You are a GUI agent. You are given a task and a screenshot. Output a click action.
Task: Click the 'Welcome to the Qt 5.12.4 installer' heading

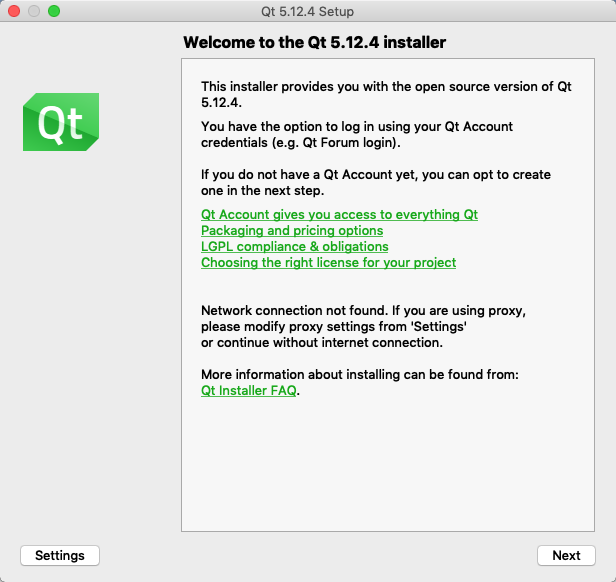315,42
